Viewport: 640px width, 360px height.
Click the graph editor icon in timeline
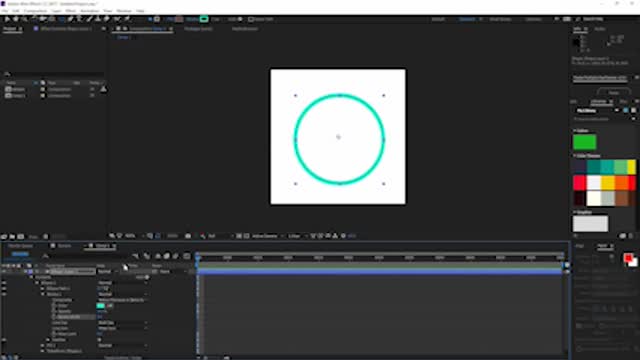click(x=187, y=256)
